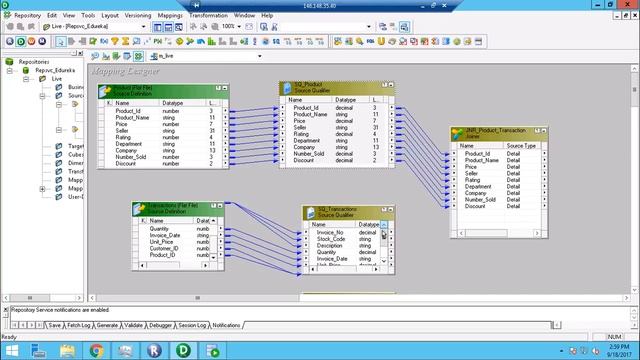The height and width of the screenshot is (360, 640).
Task: Launch Workflow Manager (orange W icon)
Action: point(31,41)
